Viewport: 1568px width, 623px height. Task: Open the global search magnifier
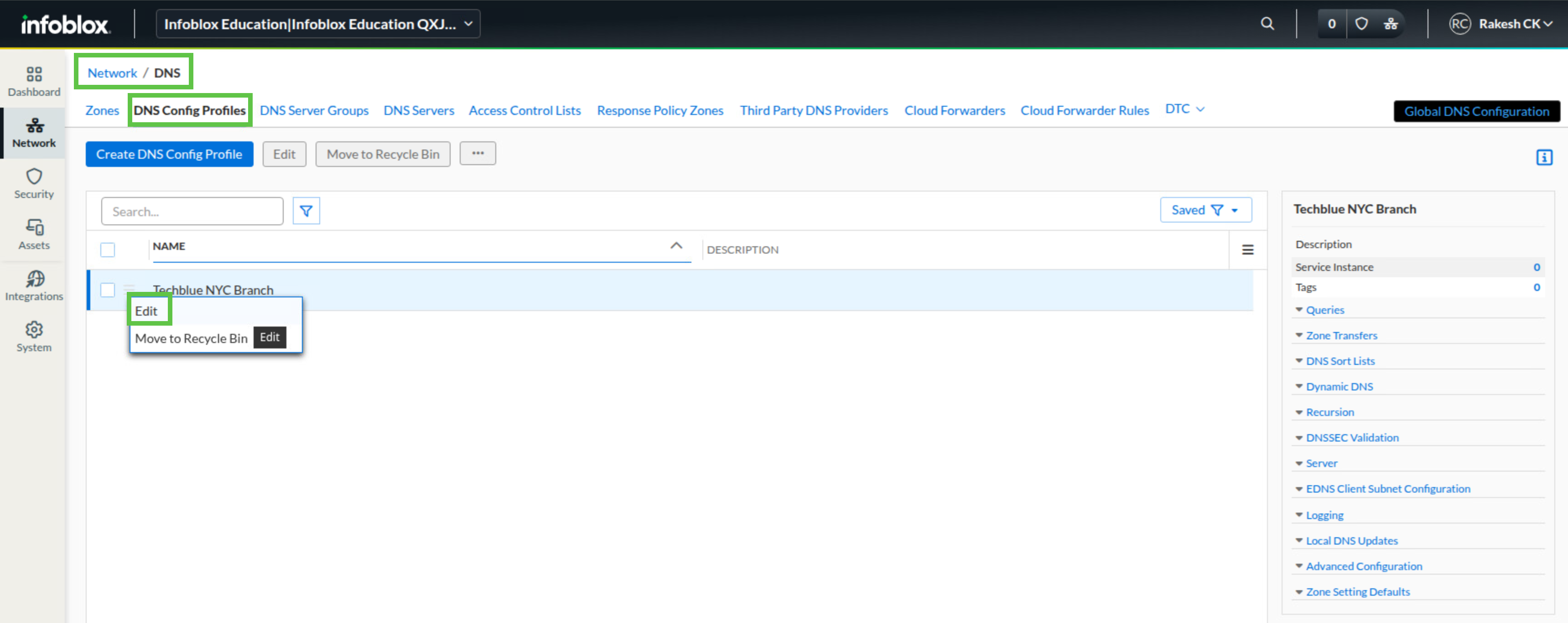[1267, 24]
